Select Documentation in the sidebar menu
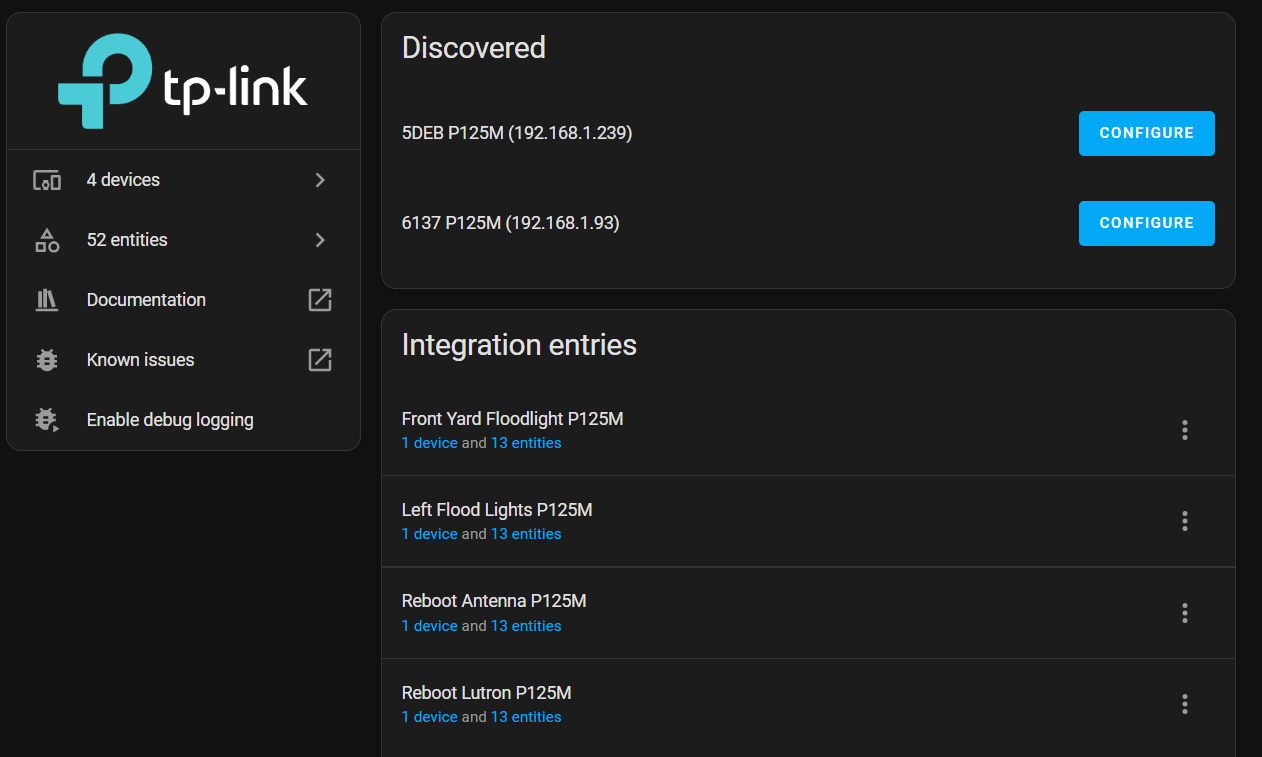 click(146, 300)
